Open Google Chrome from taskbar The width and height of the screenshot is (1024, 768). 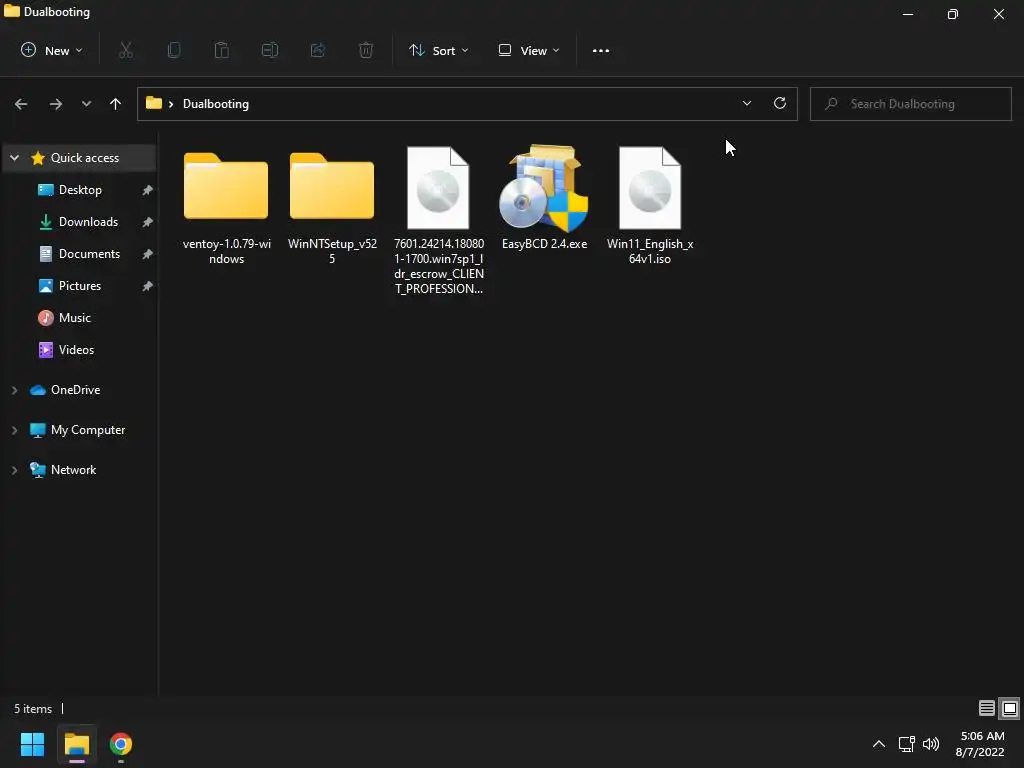[x=121, y=744]
